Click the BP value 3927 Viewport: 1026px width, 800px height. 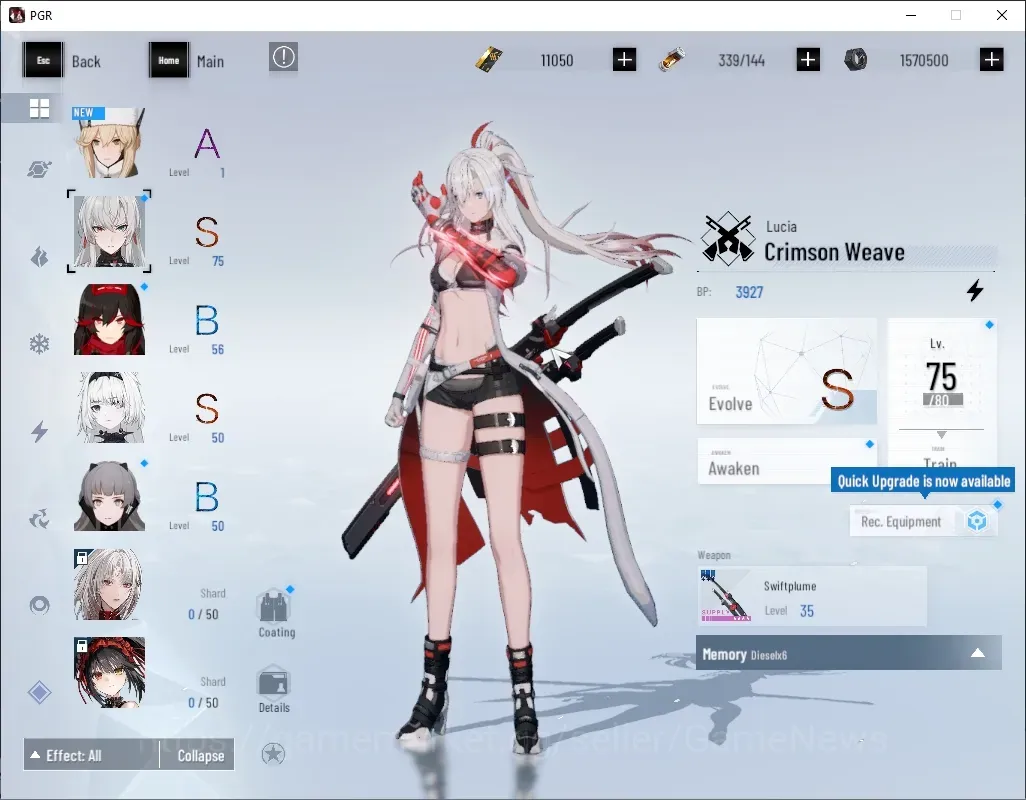click(749, 292)
